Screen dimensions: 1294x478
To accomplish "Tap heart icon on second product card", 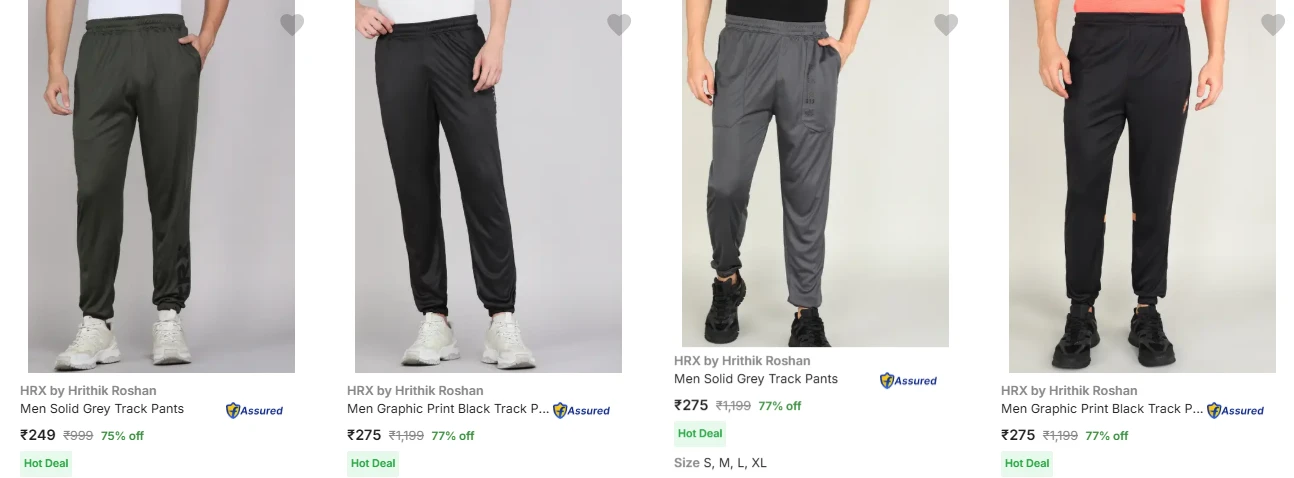I will click(x=619, y=25).
